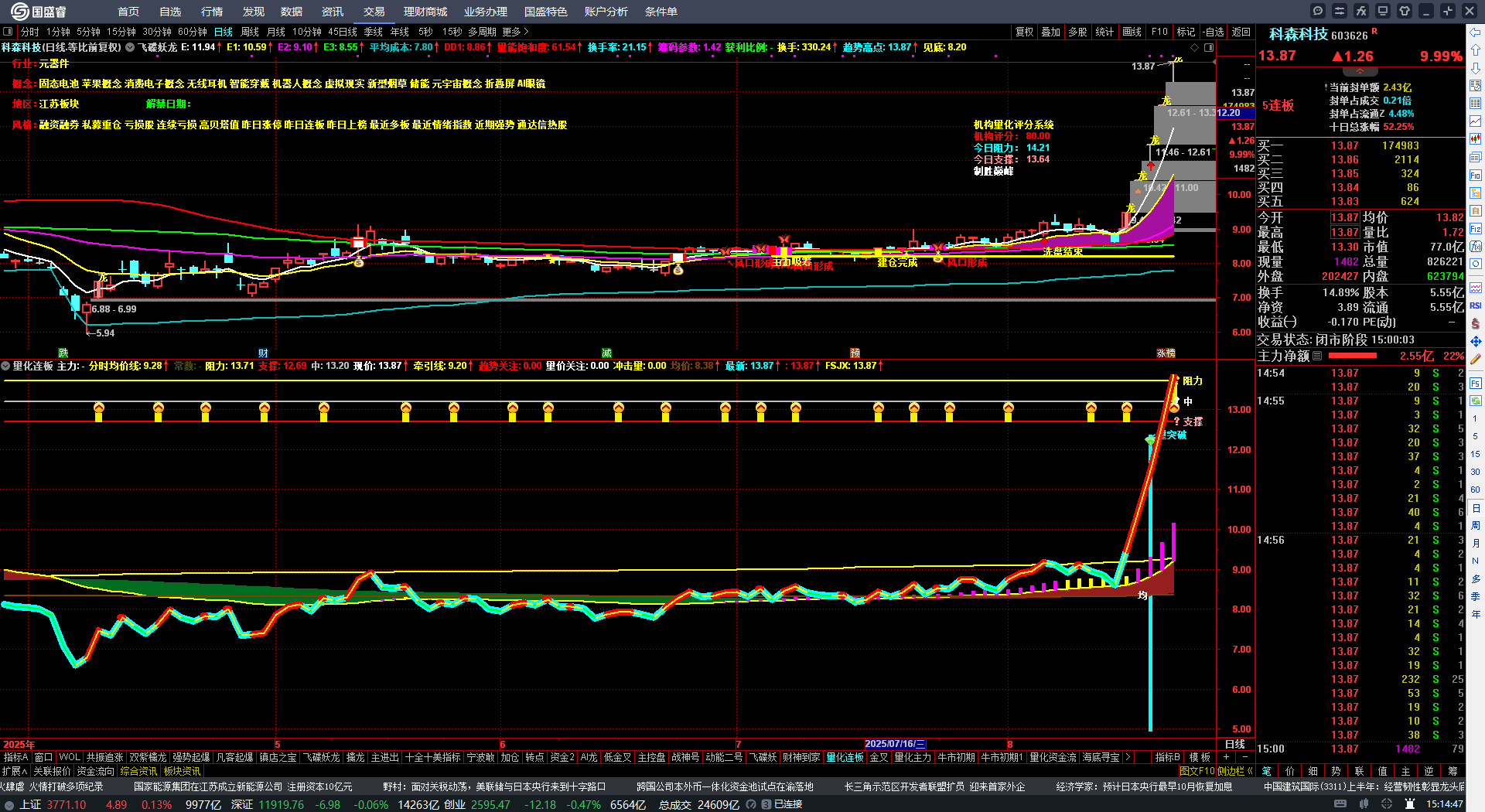Click the keyboard icon in status bar
The image size is (1485, 812).
tap(1340, 804)
